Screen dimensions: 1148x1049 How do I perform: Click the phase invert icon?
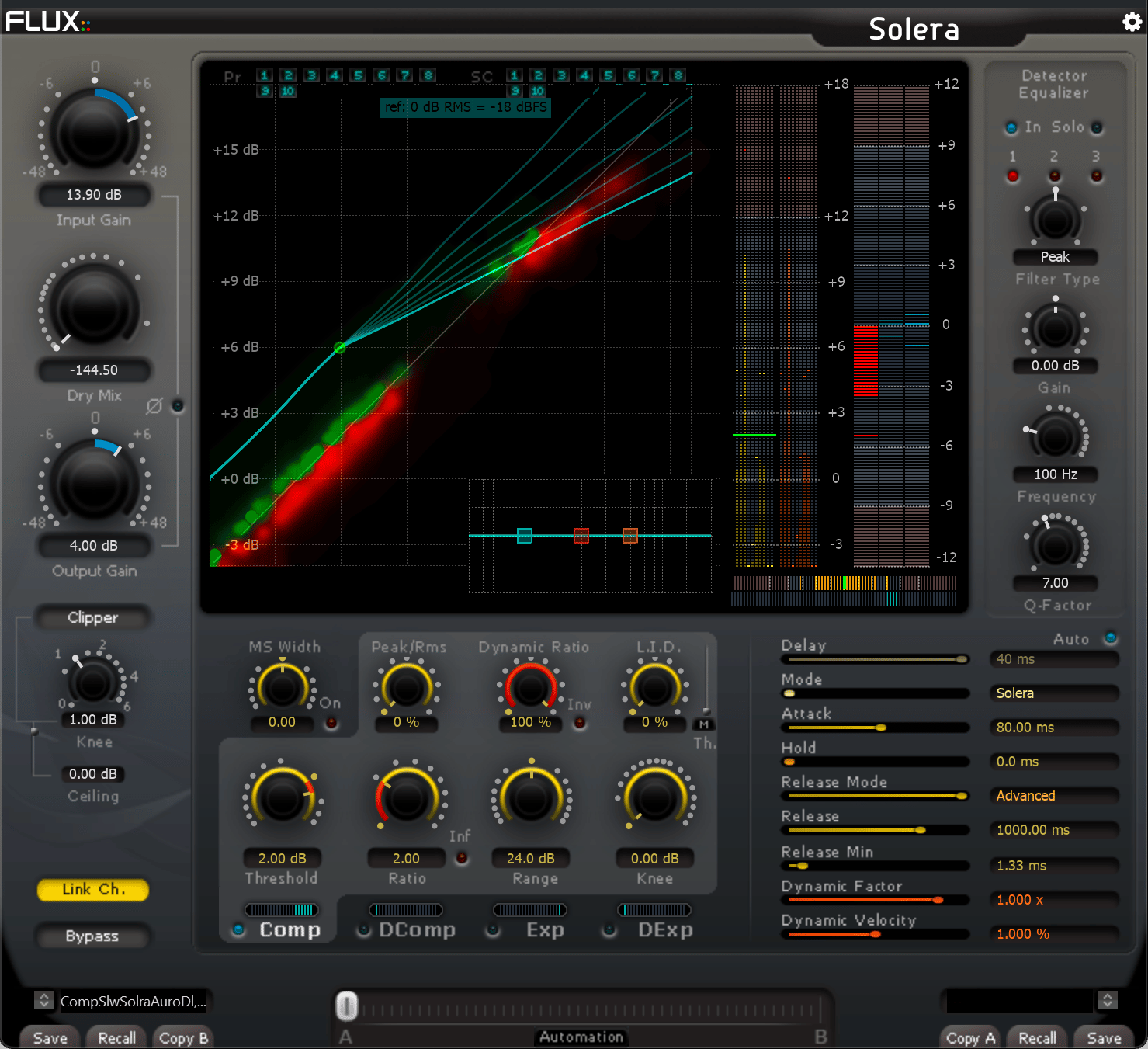click(x=154, y=406)
